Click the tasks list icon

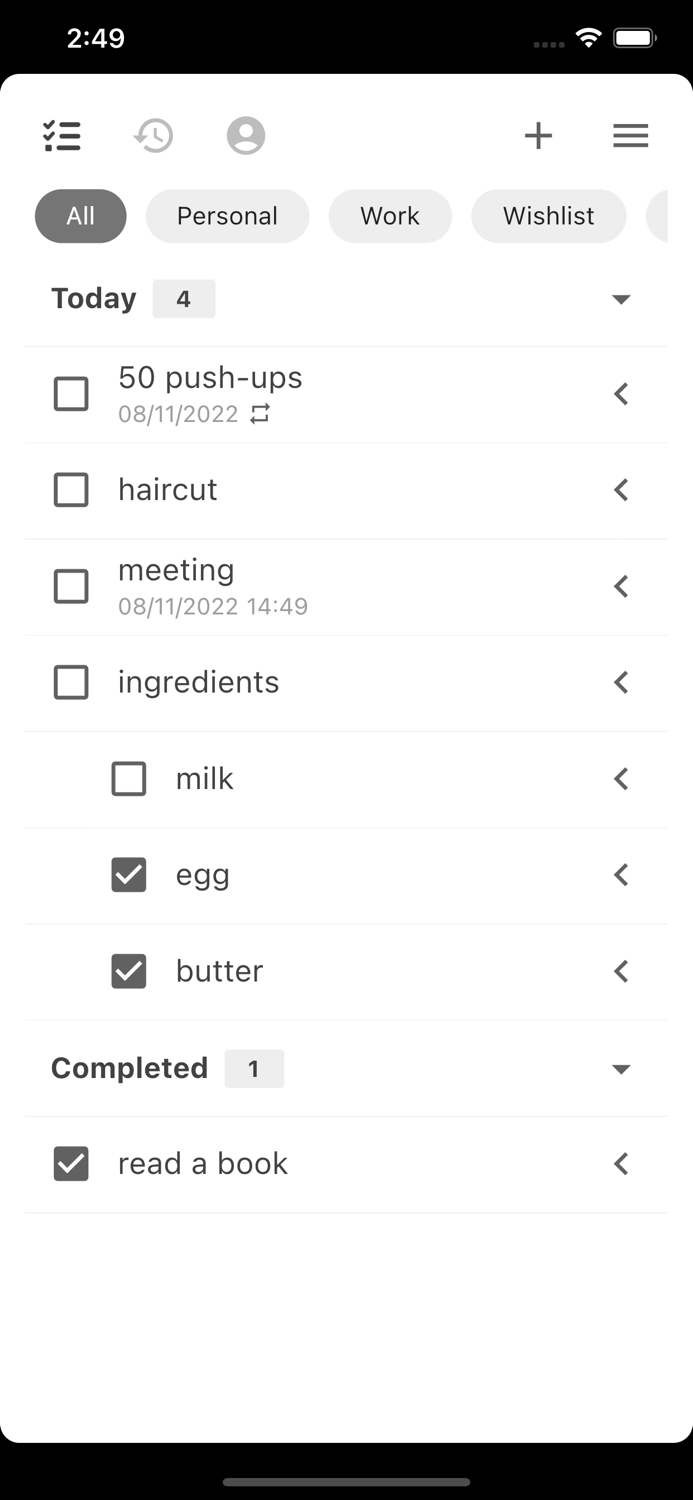[x=62, y=135]
